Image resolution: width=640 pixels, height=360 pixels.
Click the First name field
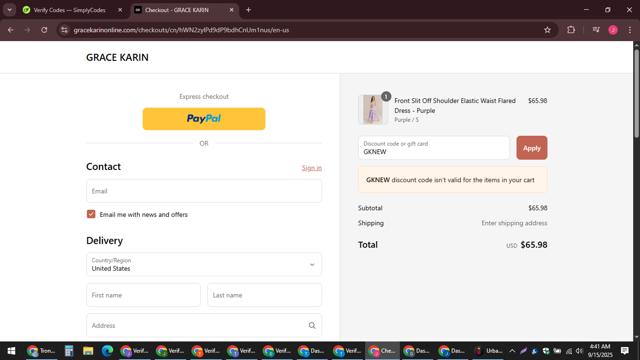click(x=143, y=295)
